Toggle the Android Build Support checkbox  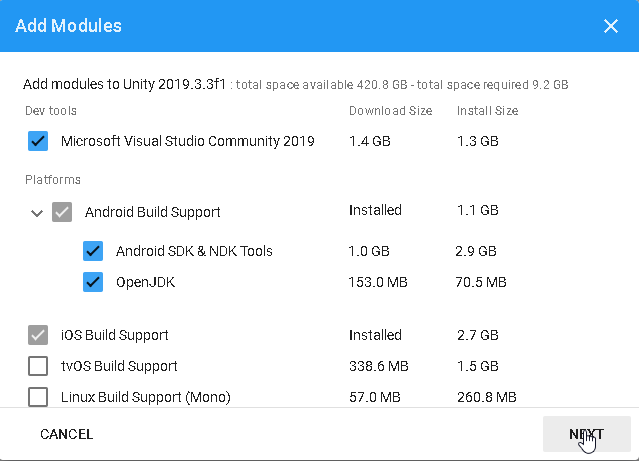(62, 212)
